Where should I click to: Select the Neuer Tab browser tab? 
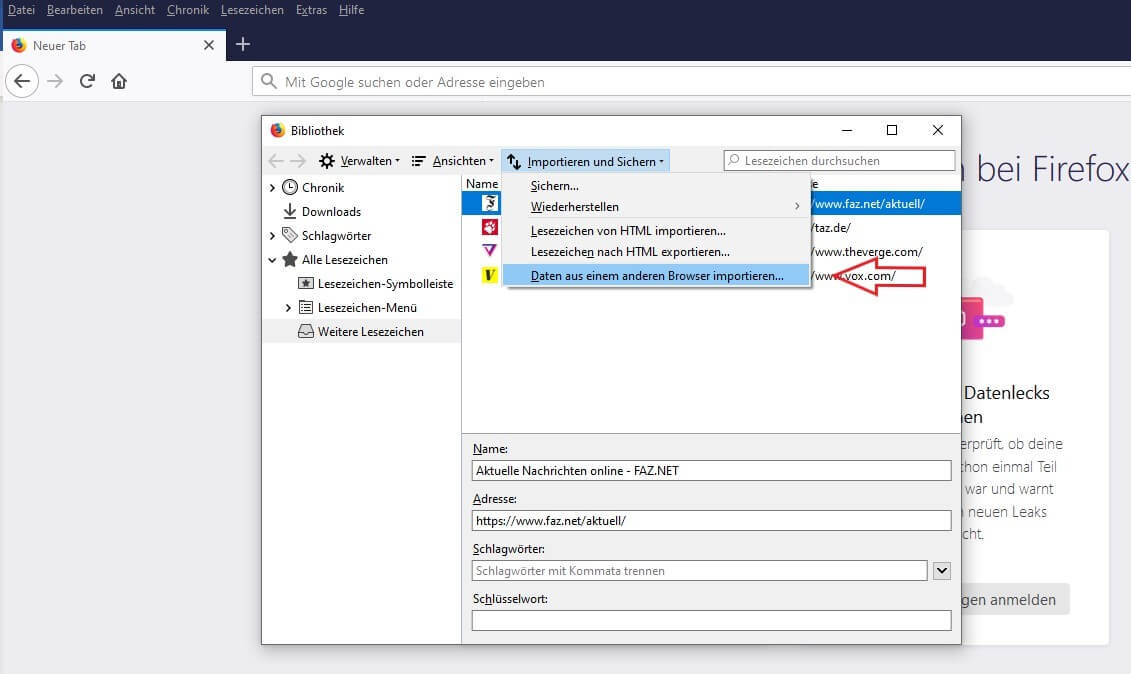(x=114, y=45)
